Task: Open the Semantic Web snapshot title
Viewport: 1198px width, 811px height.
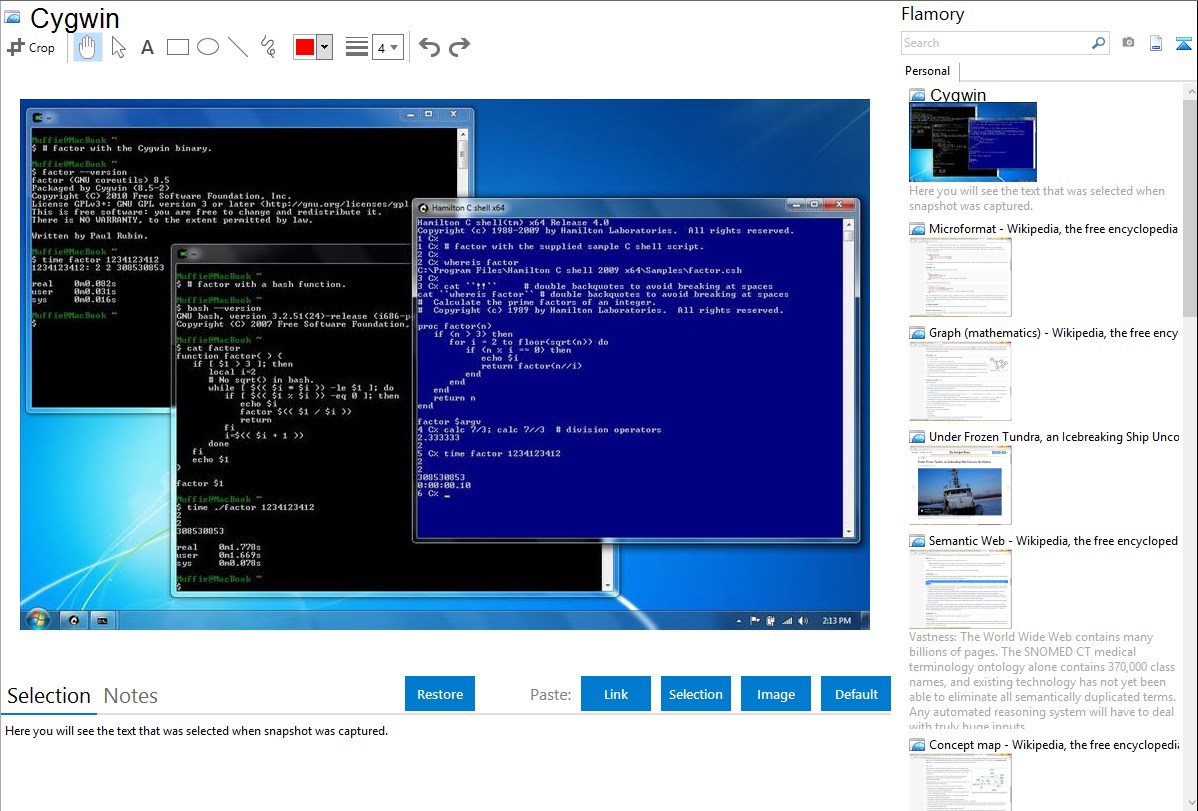Action: click(1053, 540)
